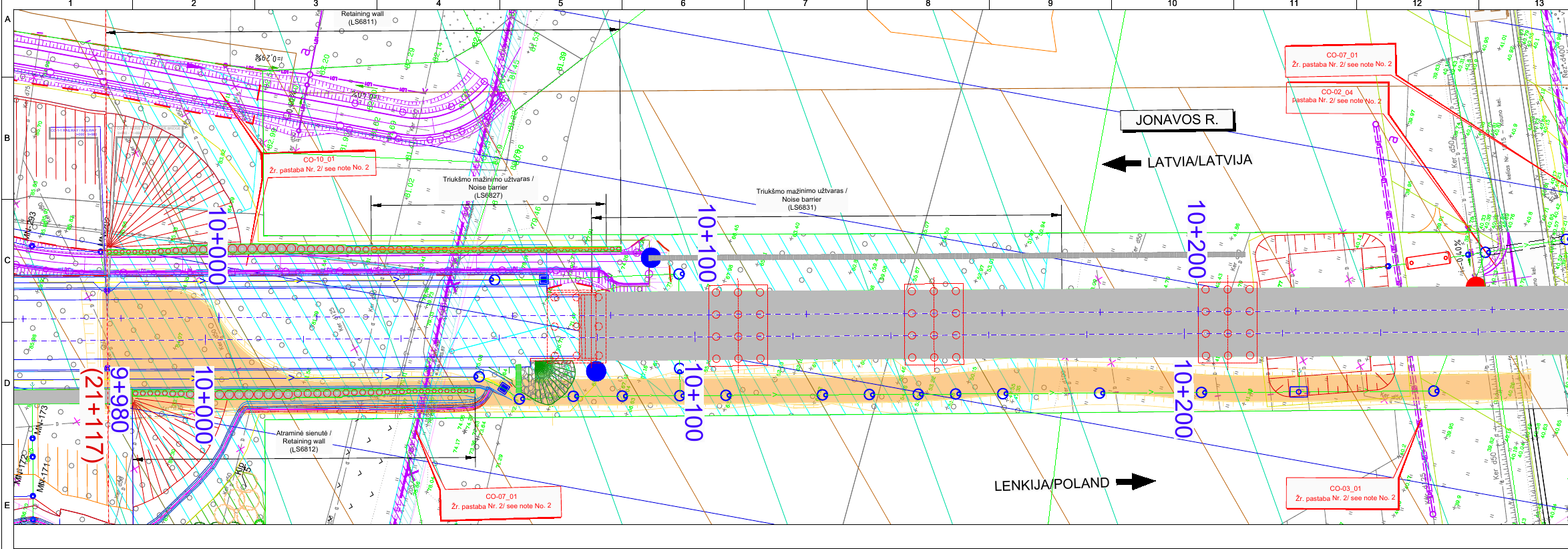
Task: Select the JONAVOS R. boxed label
Action: click(1177, 120)
